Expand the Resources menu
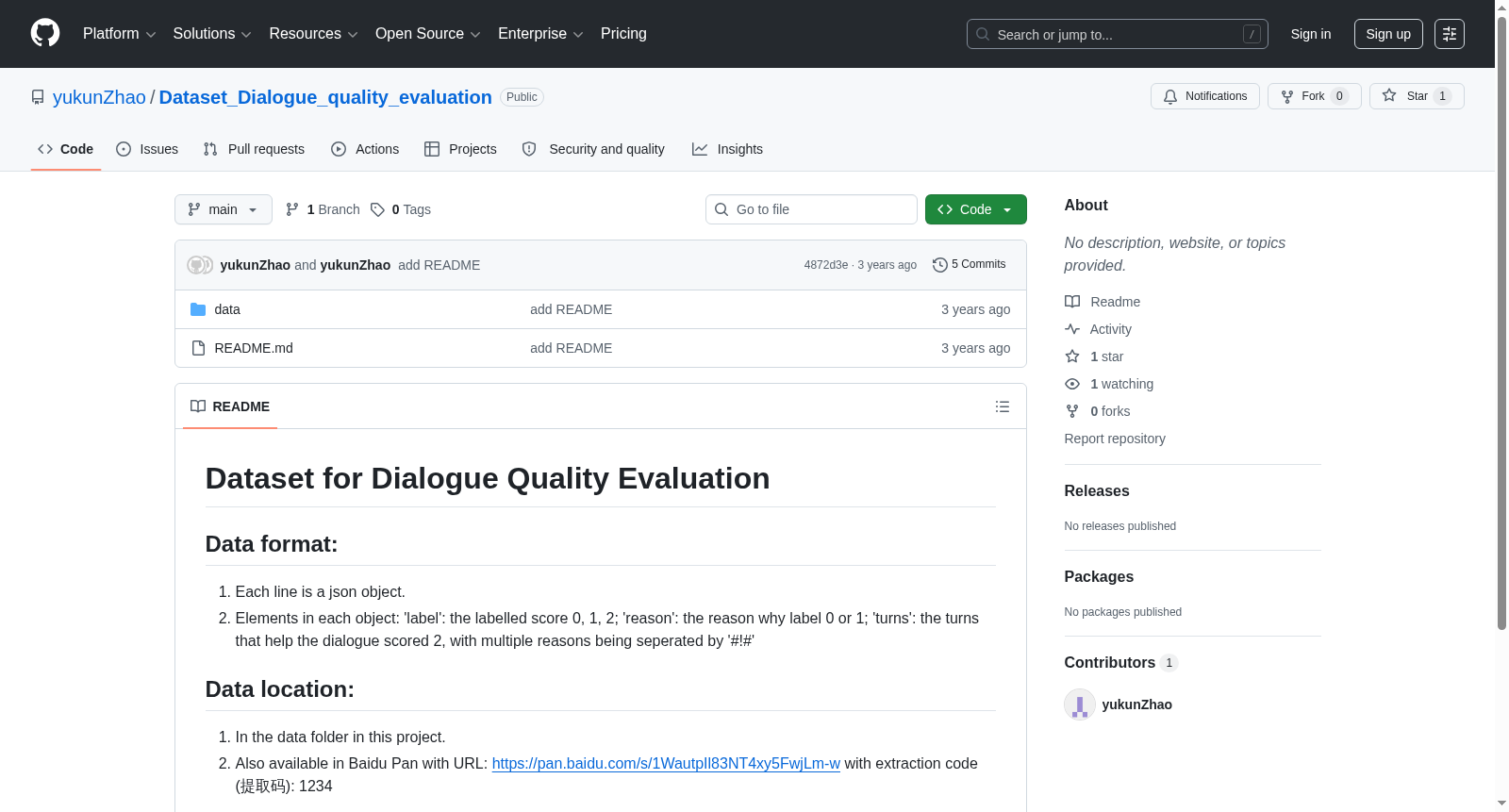 point(313,34)
